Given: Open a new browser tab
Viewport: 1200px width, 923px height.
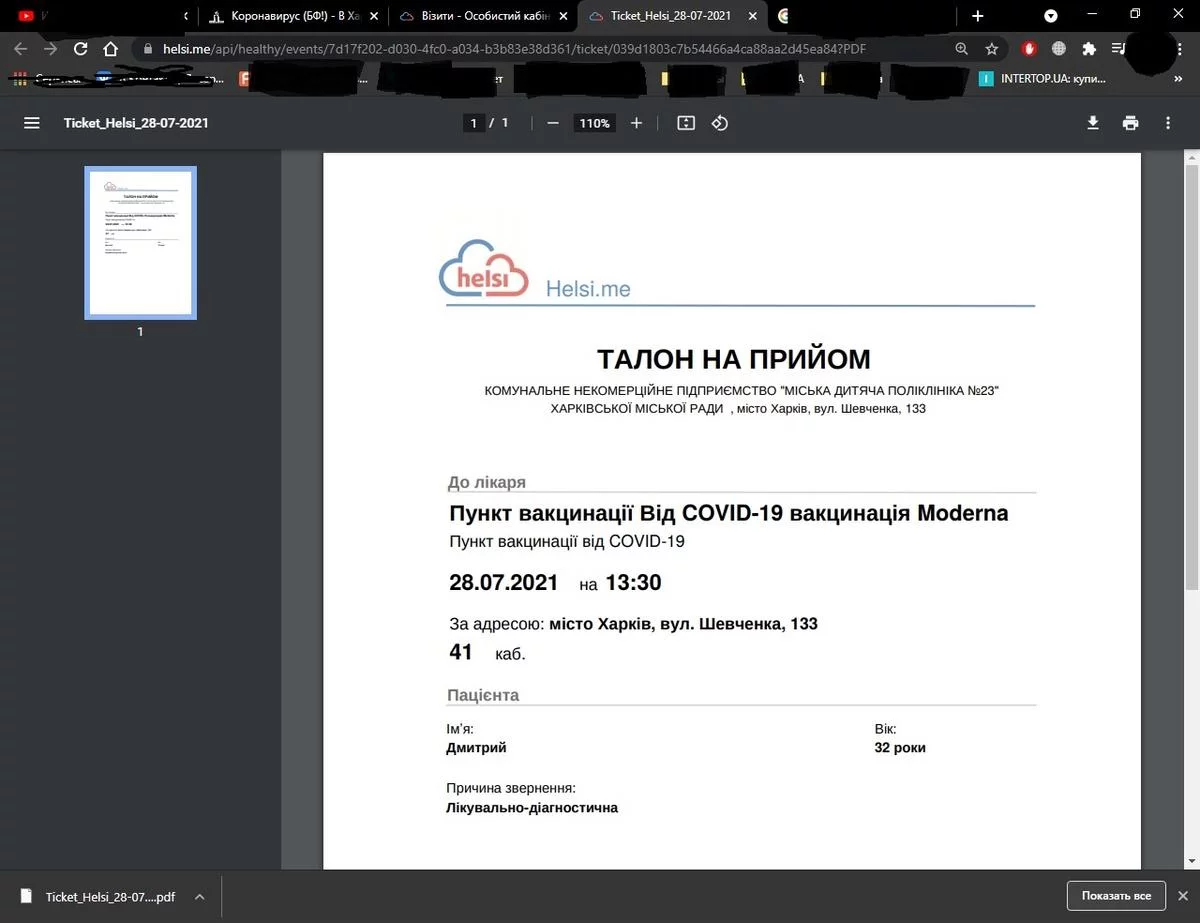Looking at the screenshot, I should click(x=977, y=16).
